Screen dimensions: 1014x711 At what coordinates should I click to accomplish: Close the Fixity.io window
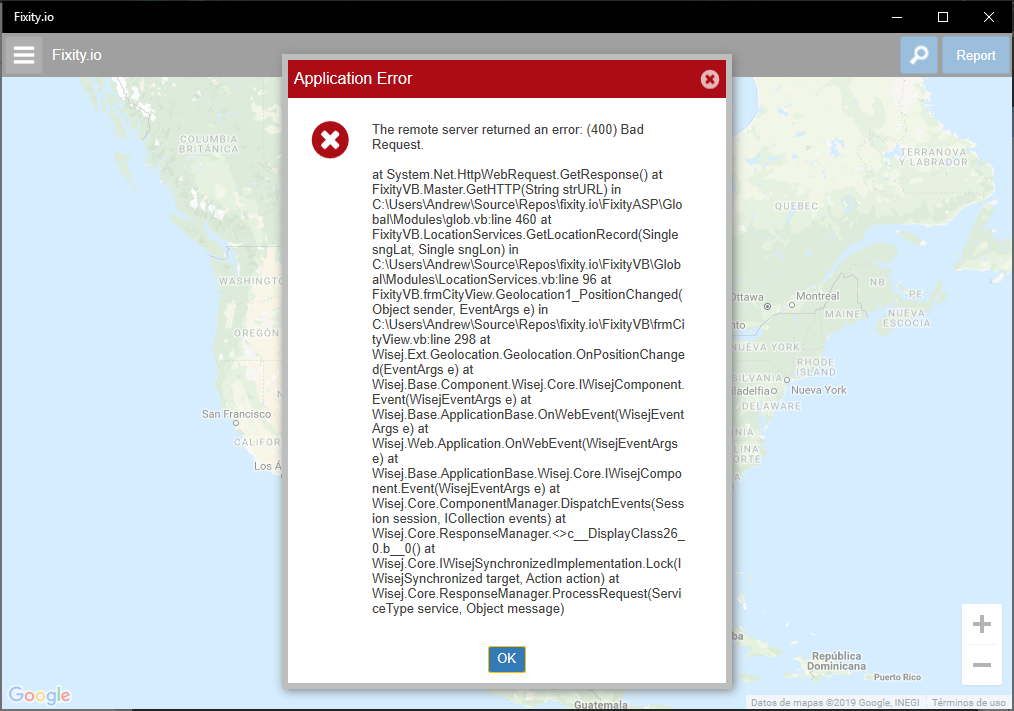pyautogui.click(x=989, y=17)
